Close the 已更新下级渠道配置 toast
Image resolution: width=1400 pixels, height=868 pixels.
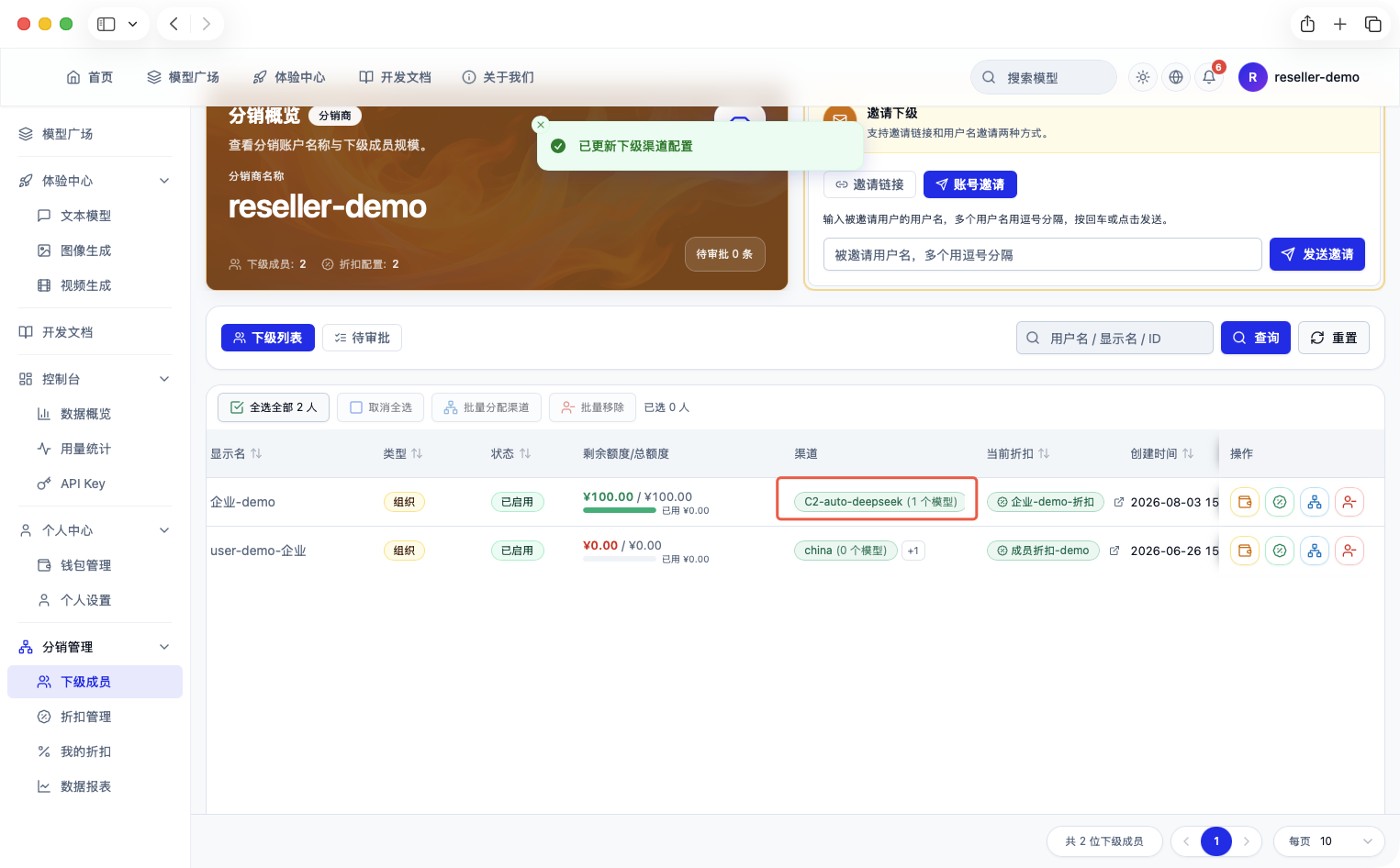coord(541,124)
